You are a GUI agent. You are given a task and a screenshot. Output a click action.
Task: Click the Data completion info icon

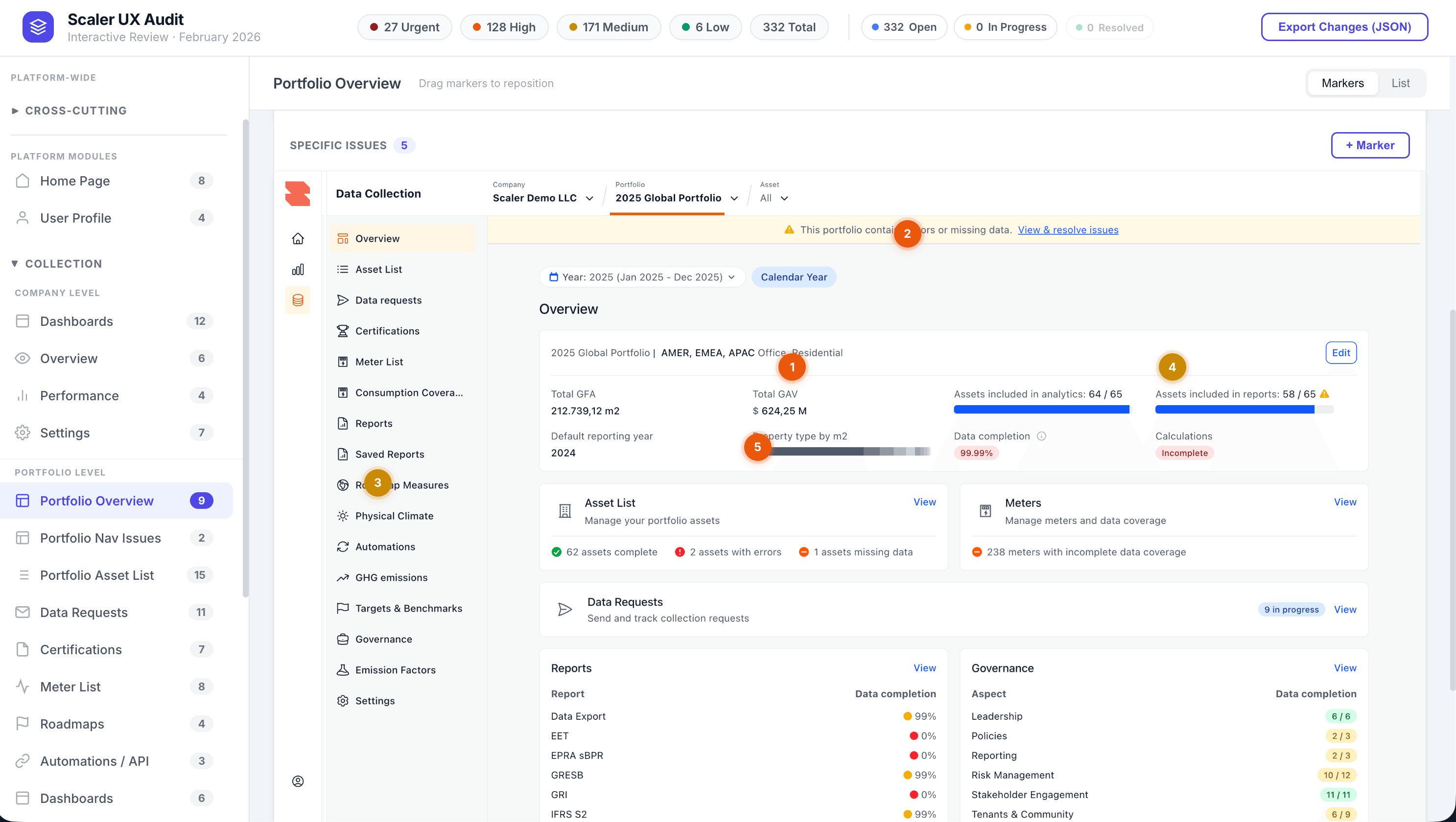[1042, 436]
